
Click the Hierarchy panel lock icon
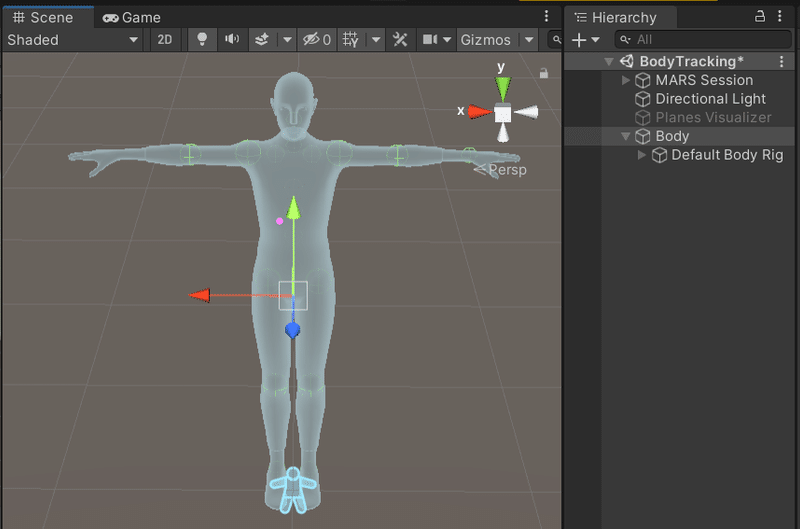point(760,16)
